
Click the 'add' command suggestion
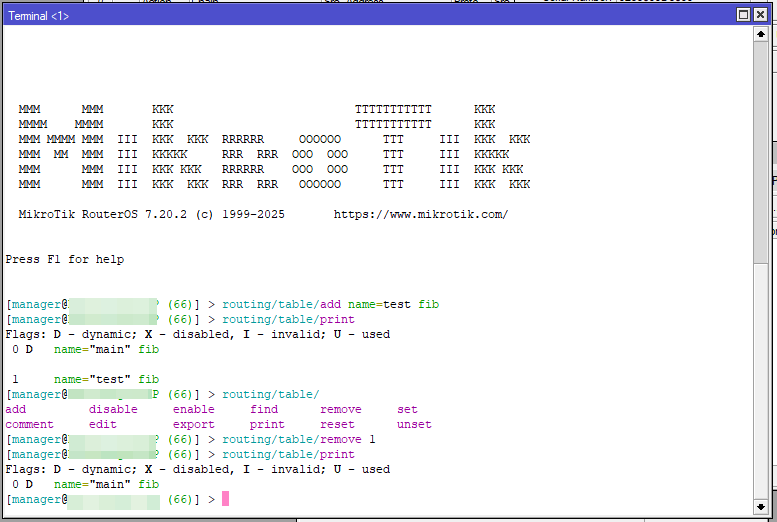point(16,409)
